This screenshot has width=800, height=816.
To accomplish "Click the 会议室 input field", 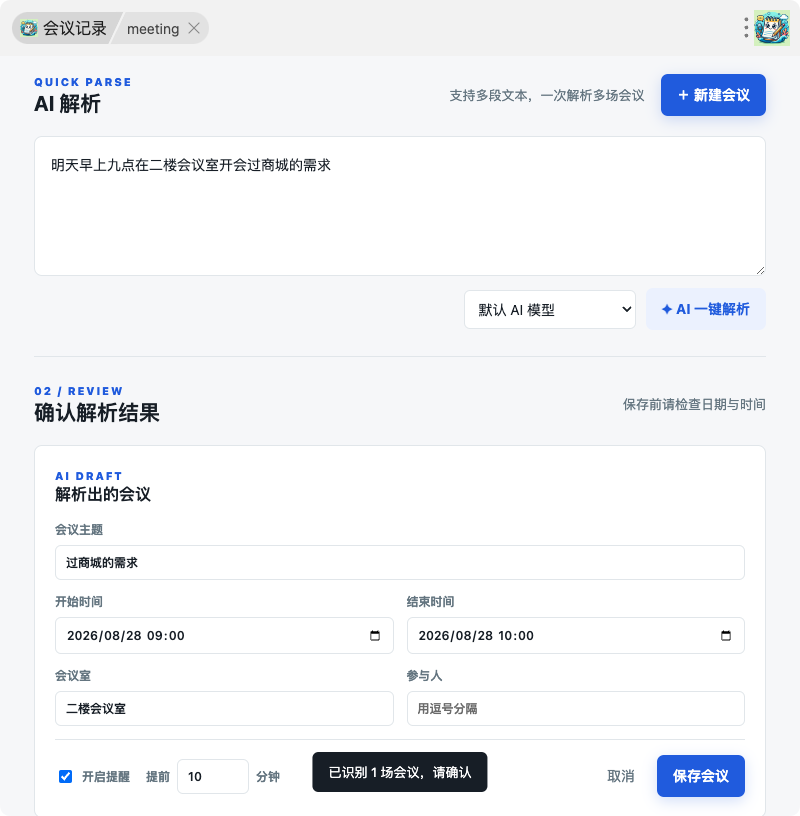I will (x=224, y=708).
